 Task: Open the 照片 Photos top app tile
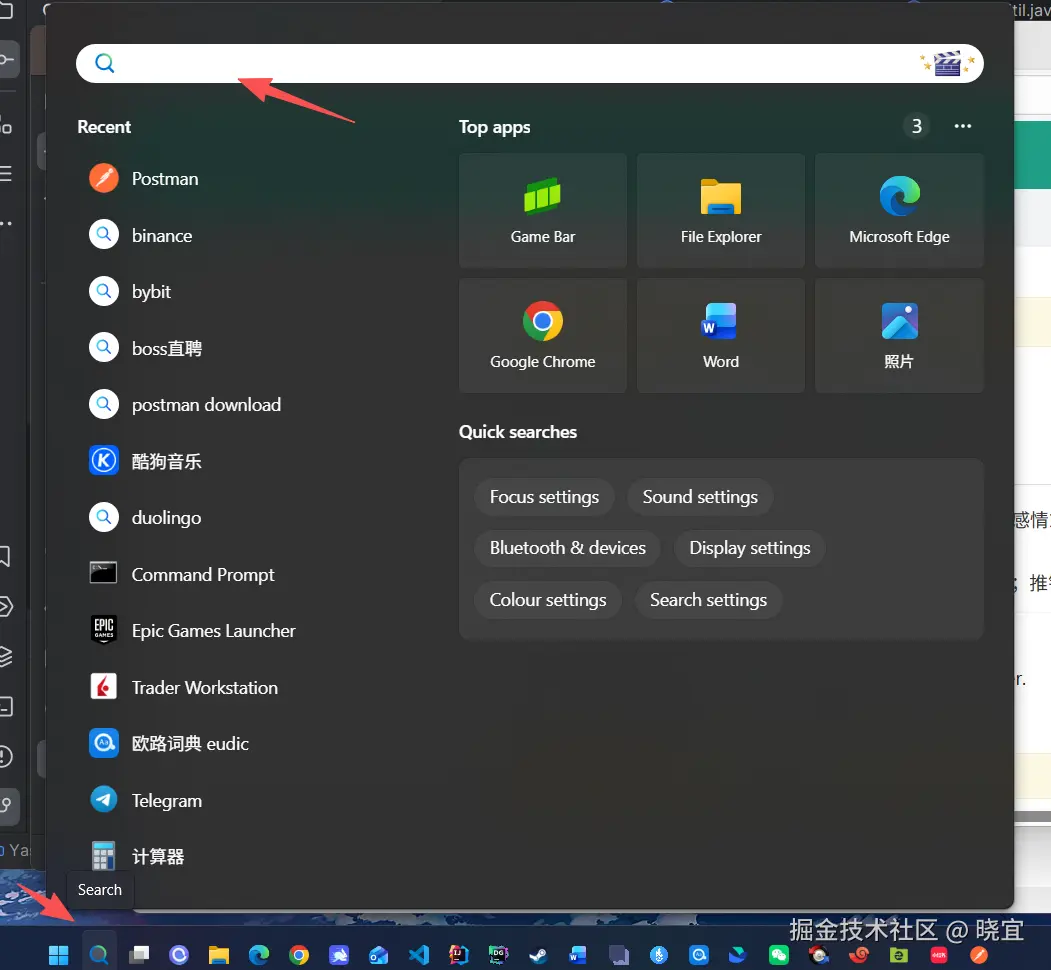[899, 335]
